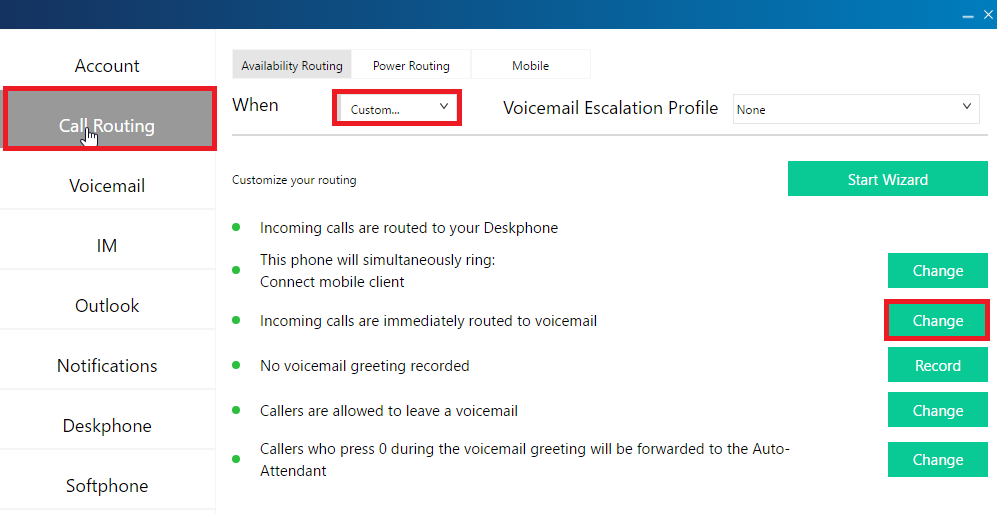The height and width of the screenshot is (514, 997).
Task: Record a voicemail greeting
Action: pos(937,366)
